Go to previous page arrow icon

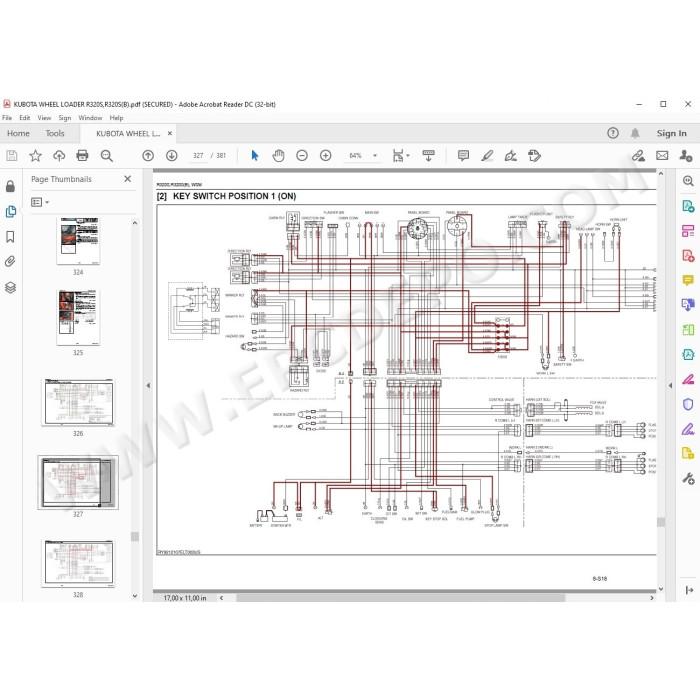[148, 156]
